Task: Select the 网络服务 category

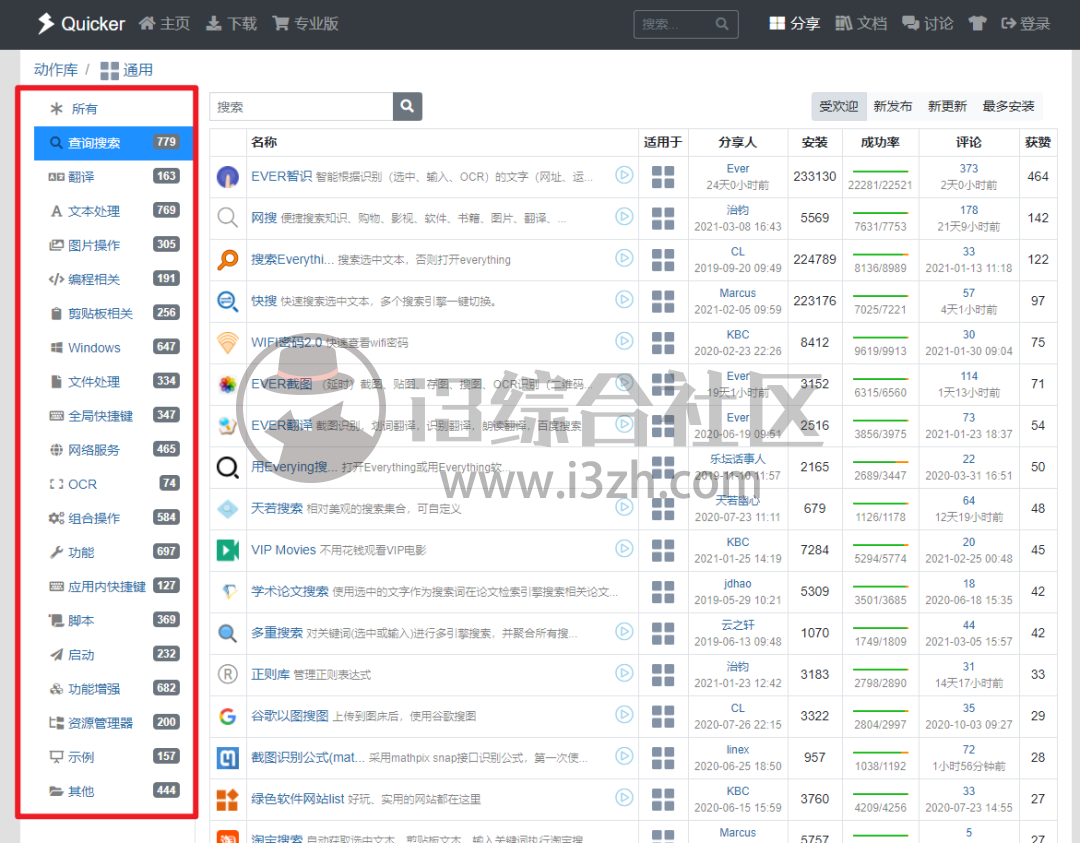Action: coord(114,450)
